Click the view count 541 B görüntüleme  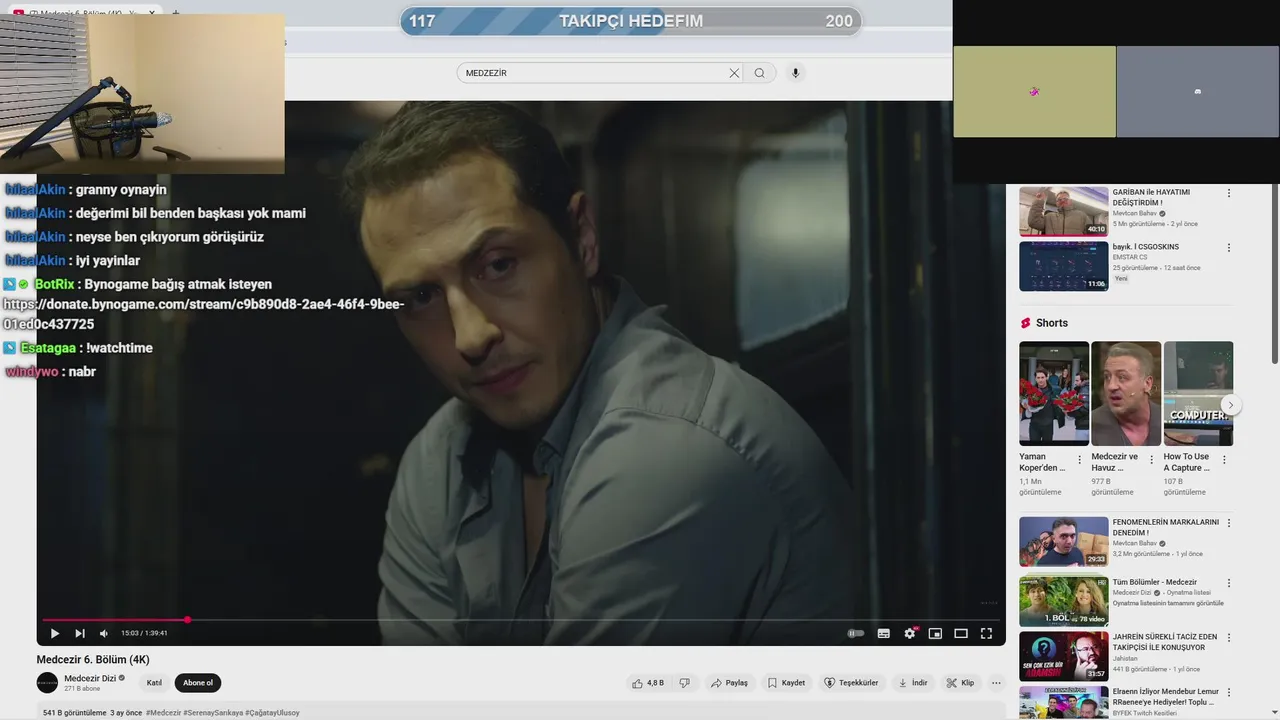click(x=75, y=713)
